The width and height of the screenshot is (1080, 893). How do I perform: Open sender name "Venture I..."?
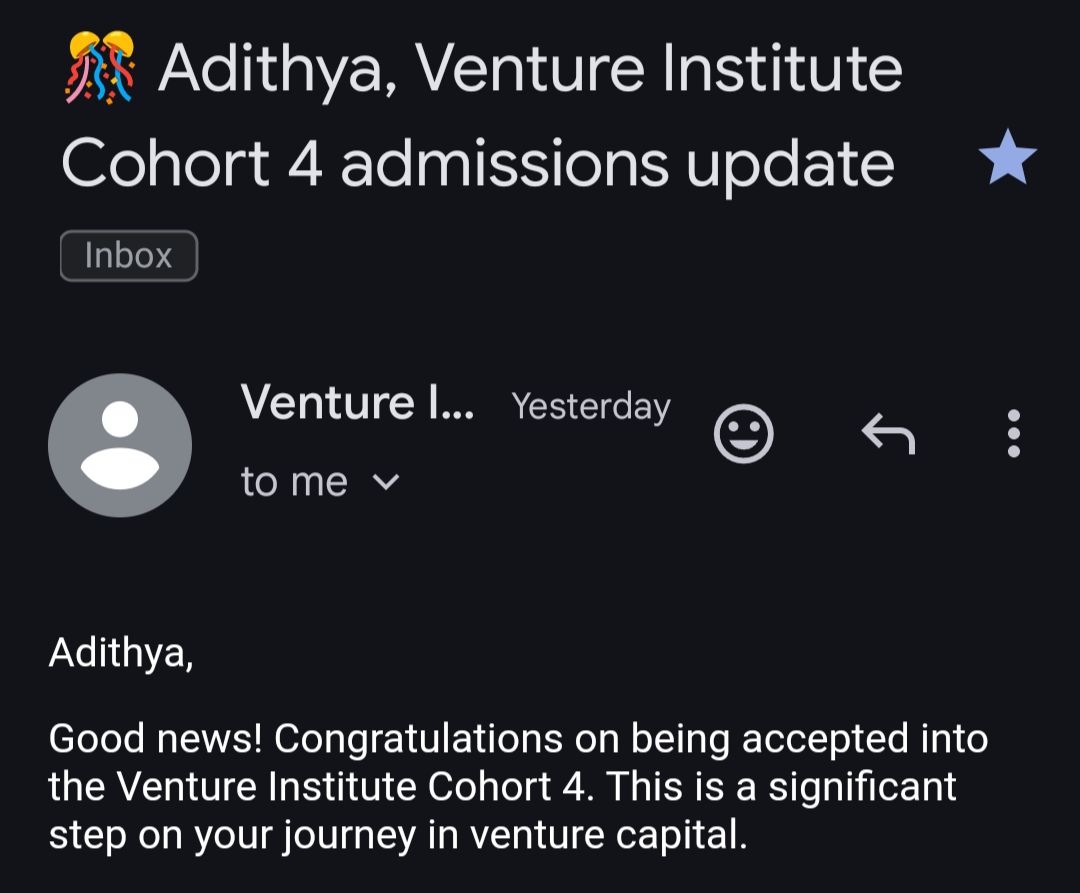point(358,403)
